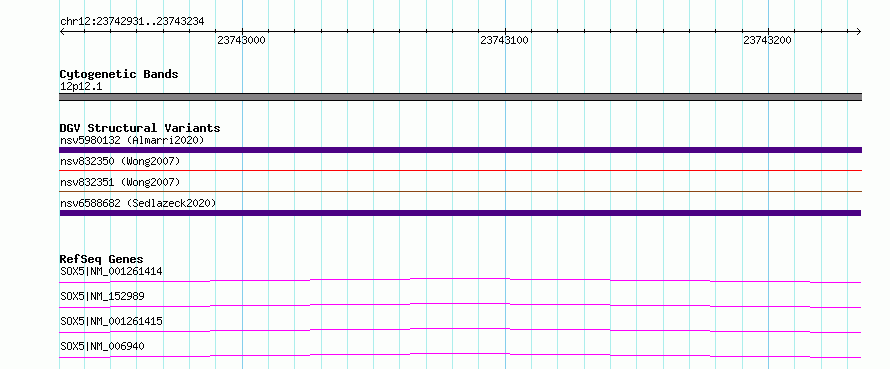This screenshot has width=890, height=369.
Task: Select the DGV Structural Variants track title
Action: pyautogui.click(x=140, y=128)
